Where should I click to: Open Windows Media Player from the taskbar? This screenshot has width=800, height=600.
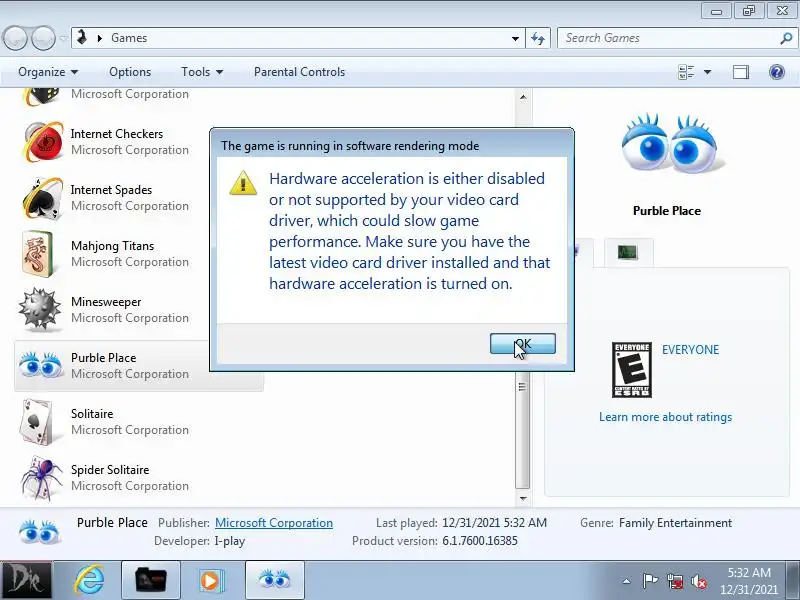click(211, 581)
